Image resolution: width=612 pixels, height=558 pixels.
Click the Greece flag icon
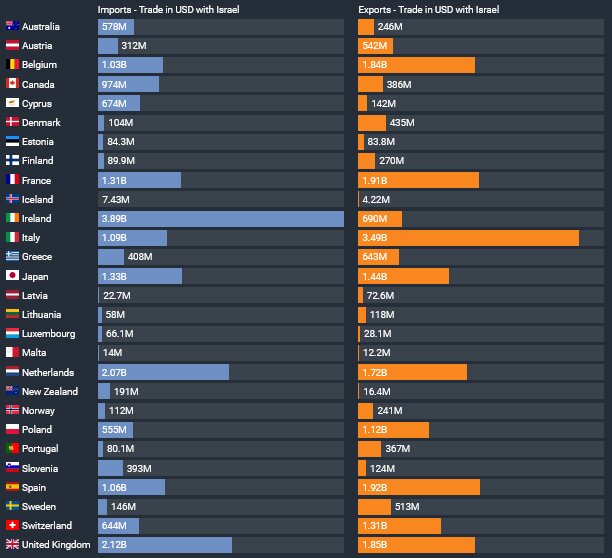(12, 257)
